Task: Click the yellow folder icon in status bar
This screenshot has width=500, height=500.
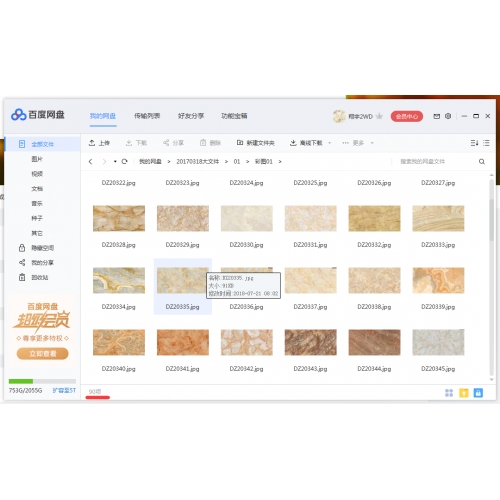Action: click(x=464, y=393)
